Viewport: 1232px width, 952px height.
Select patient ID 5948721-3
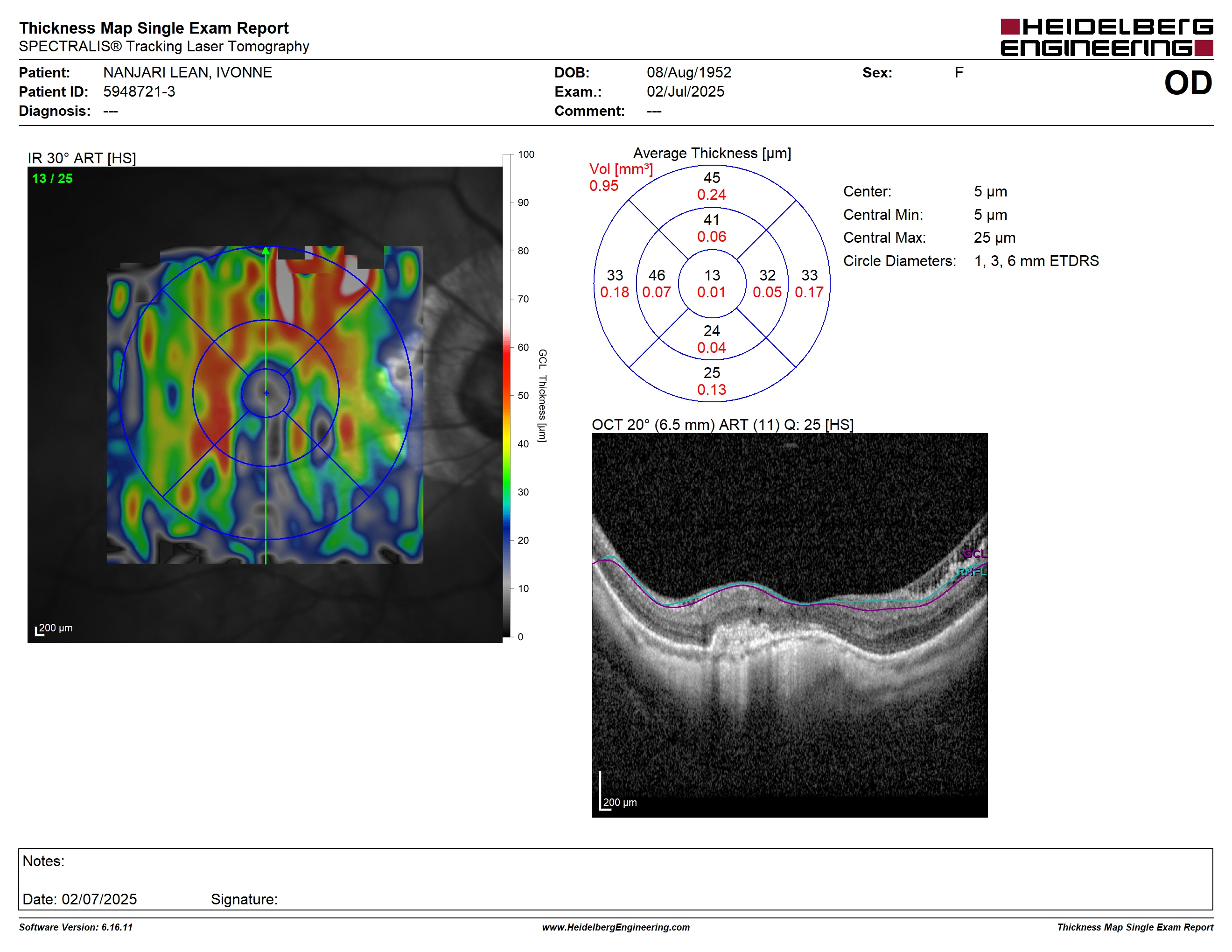point(139,91)
